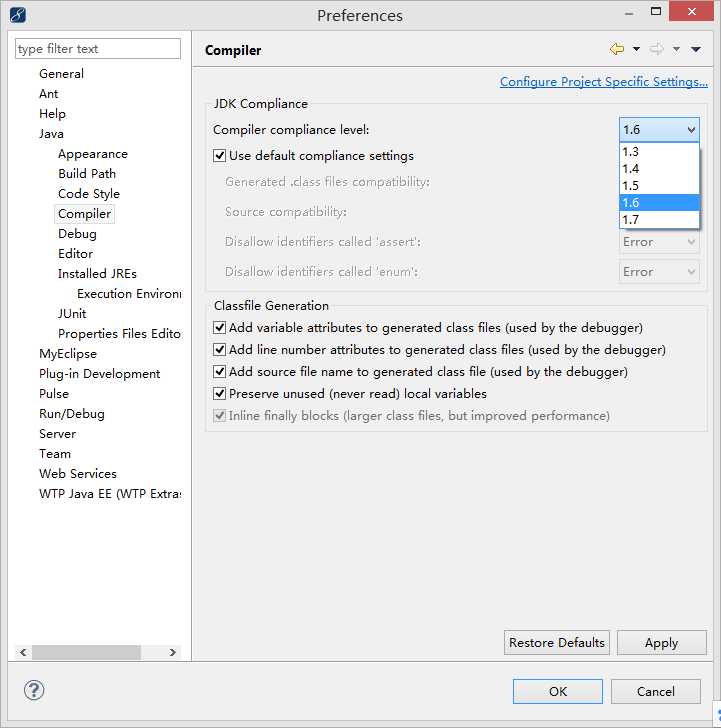Screen dimensions: 721x728
Task: Click tree horizontal scrollbar right arrow
Action: click(x=173, y=652)
